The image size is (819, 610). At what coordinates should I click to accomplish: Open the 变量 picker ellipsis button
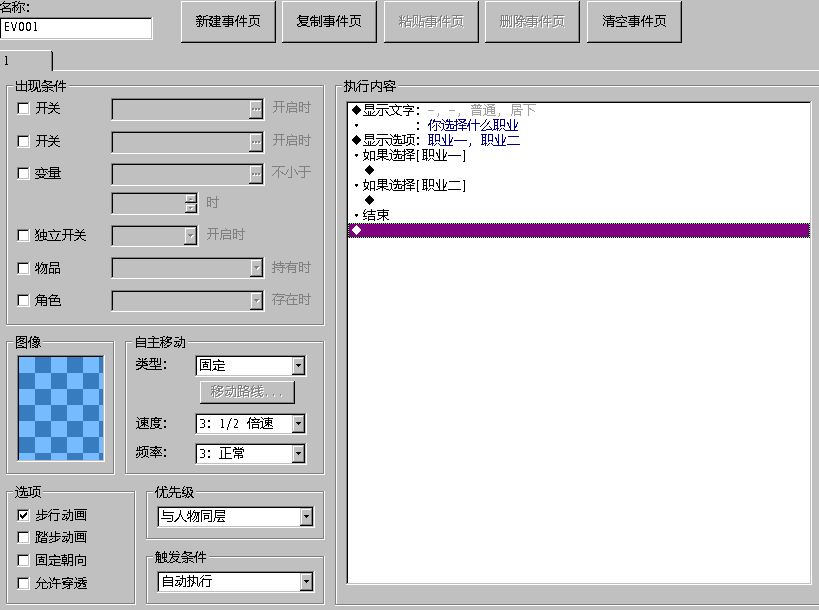[255, 174]
